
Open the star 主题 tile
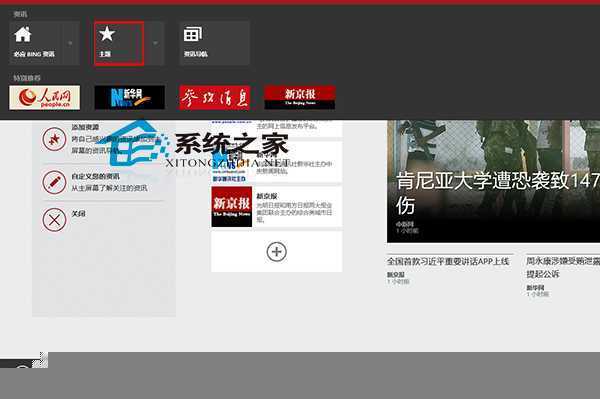pos(119,43)
